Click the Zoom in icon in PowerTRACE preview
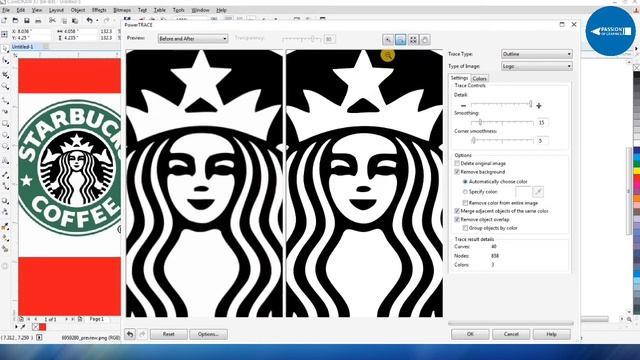The image size is (640, 360). coord(388,40)
